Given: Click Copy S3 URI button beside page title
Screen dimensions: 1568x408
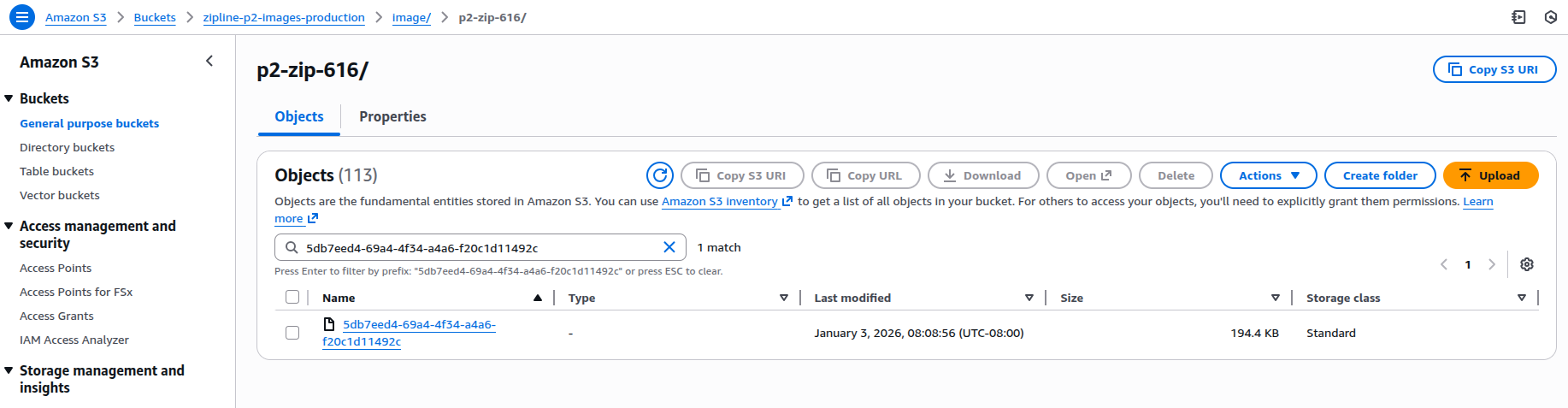Looking at the screenshot, I should (x=1494, y=69).
